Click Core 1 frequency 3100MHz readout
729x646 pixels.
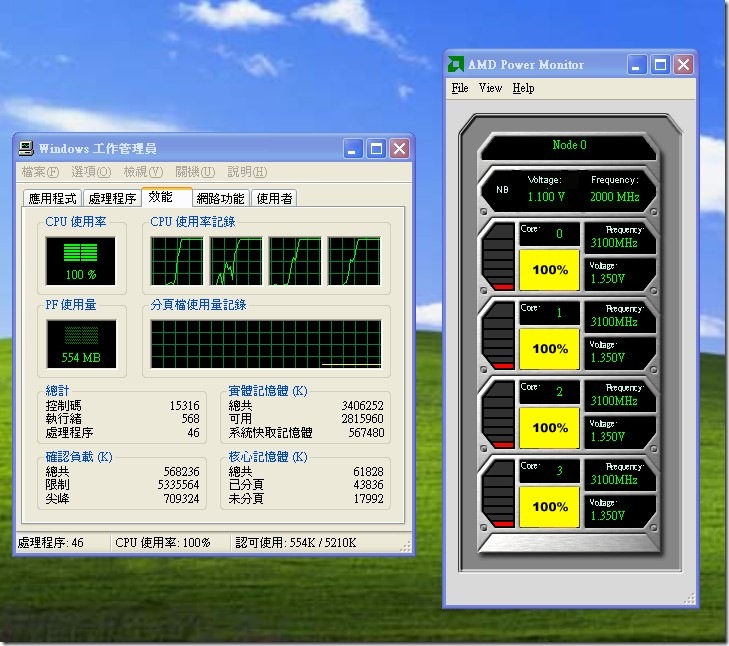click(x=614, y=322)
